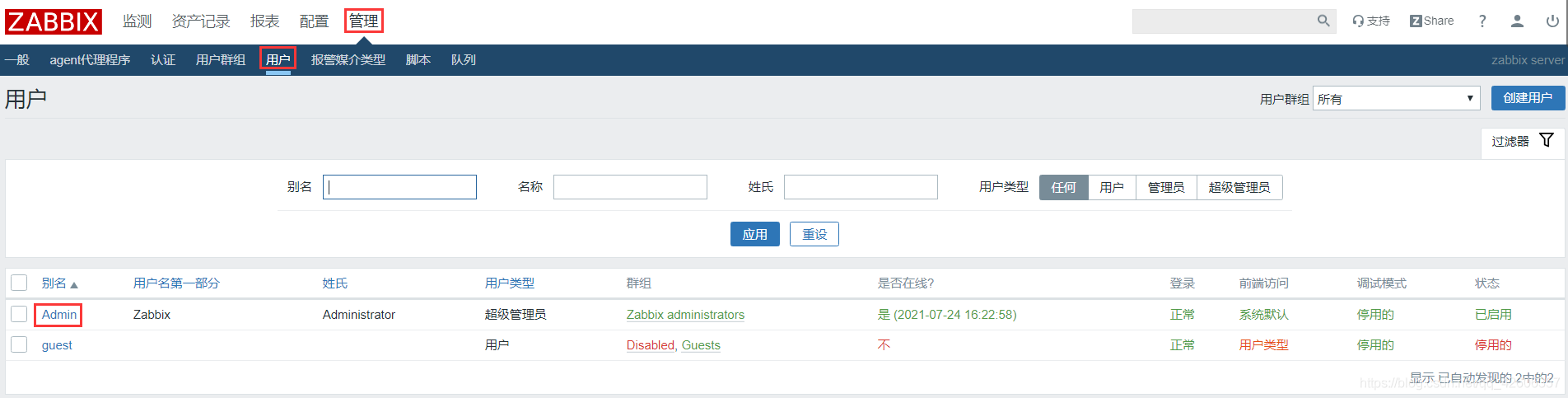
Task: Open the user profile icon
Action: click(1517, 21)
